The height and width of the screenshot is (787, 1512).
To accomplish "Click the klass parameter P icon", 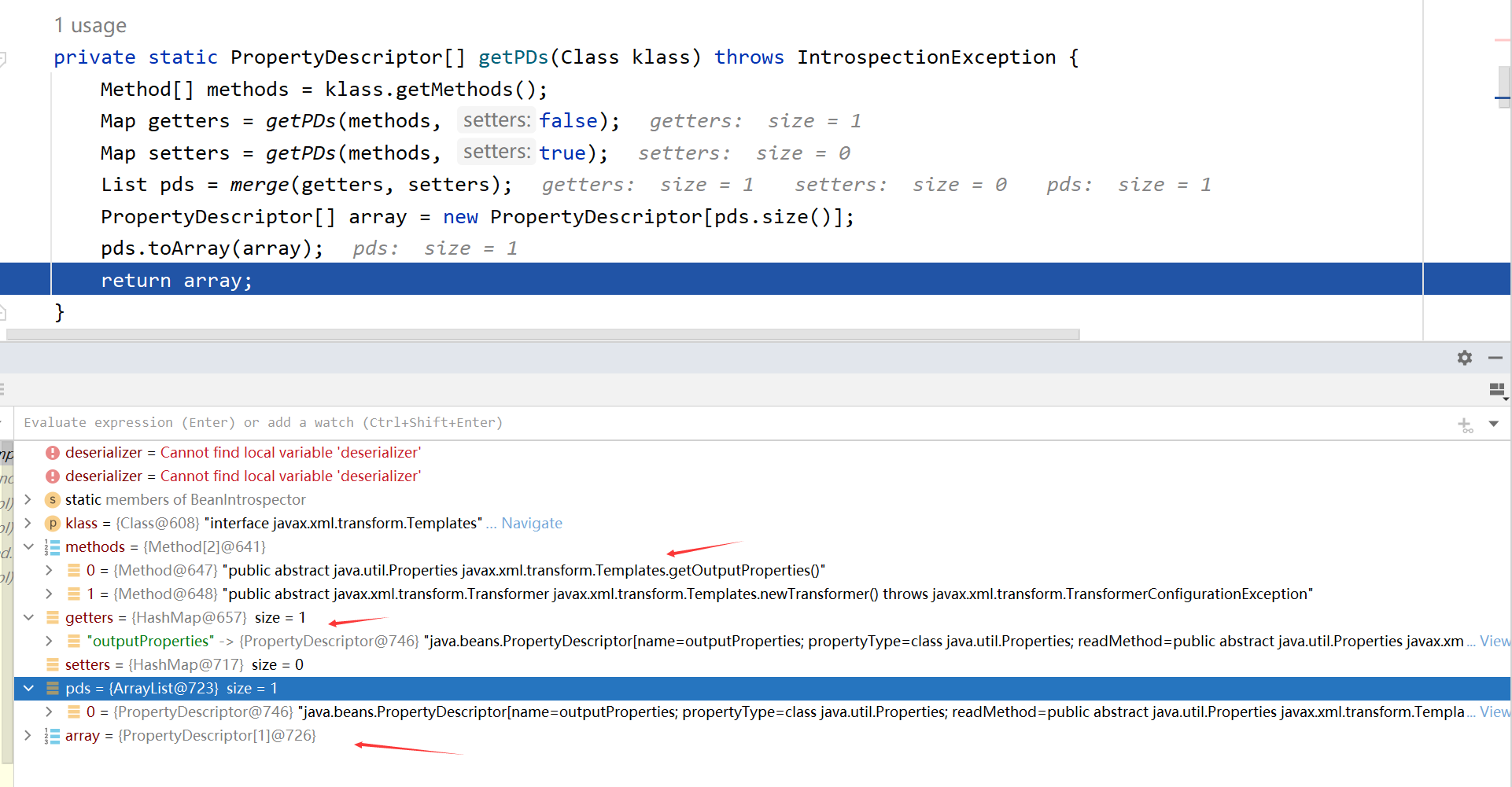I will 53,524.
